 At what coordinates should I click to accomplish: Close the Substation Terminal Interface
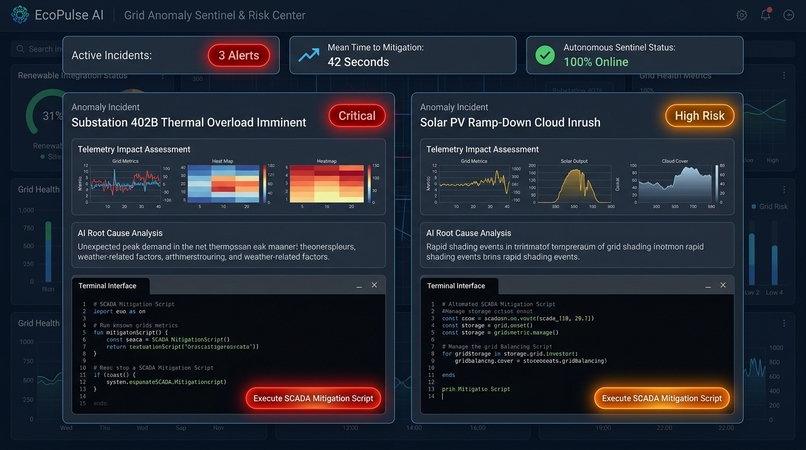(374, 285)
